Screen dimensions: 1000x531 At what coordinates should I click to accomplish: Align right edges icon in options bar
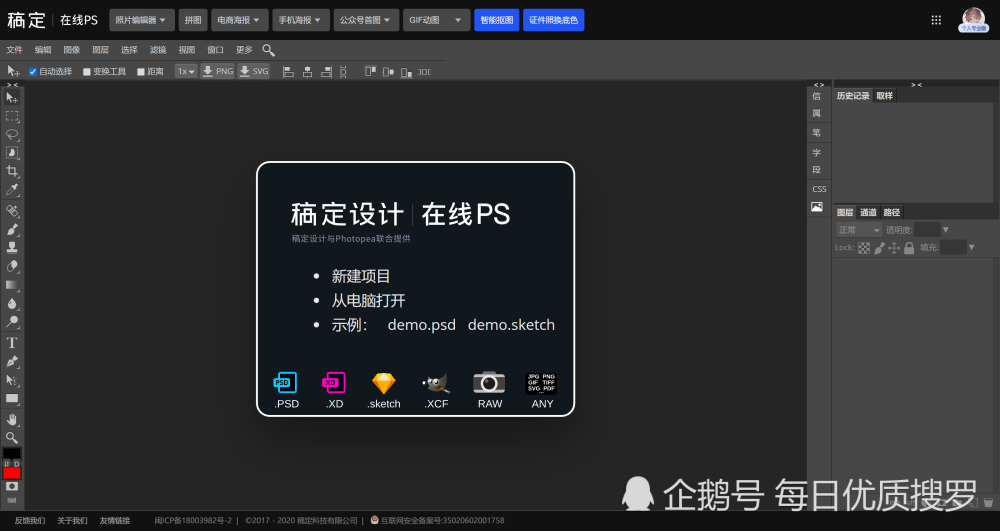pyautogui.click(x=326, y=72)
